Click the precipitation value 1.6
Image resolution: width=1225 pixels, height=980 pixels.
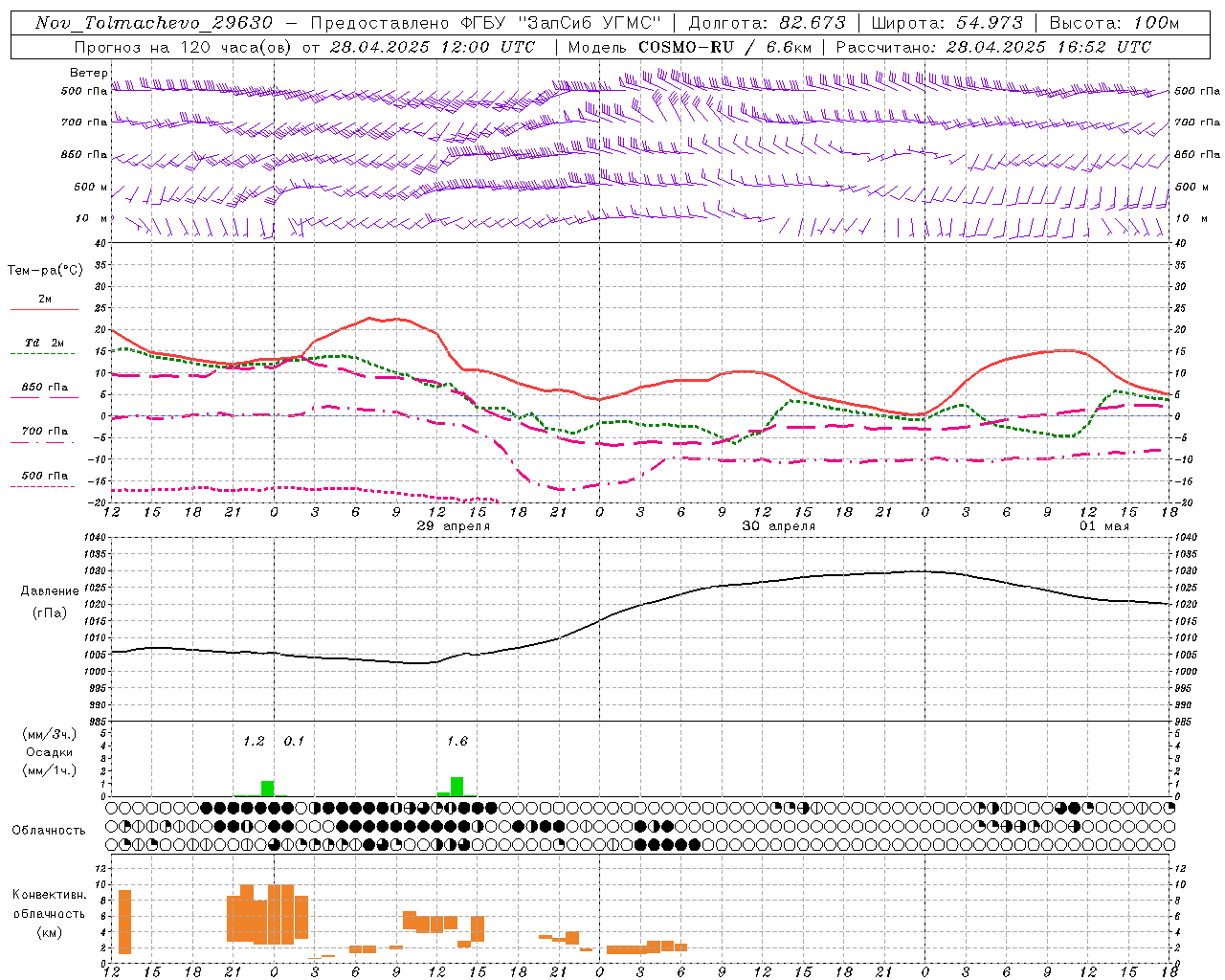tap(457, 742)
